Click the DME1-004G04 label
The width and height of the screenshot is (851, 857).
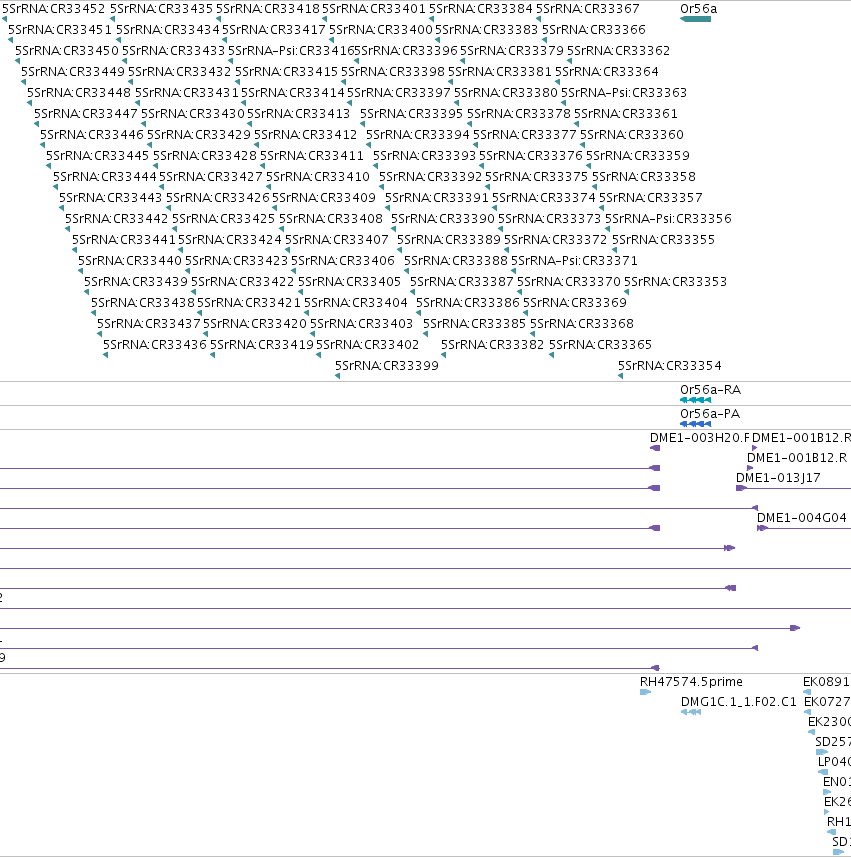point(802,518)
